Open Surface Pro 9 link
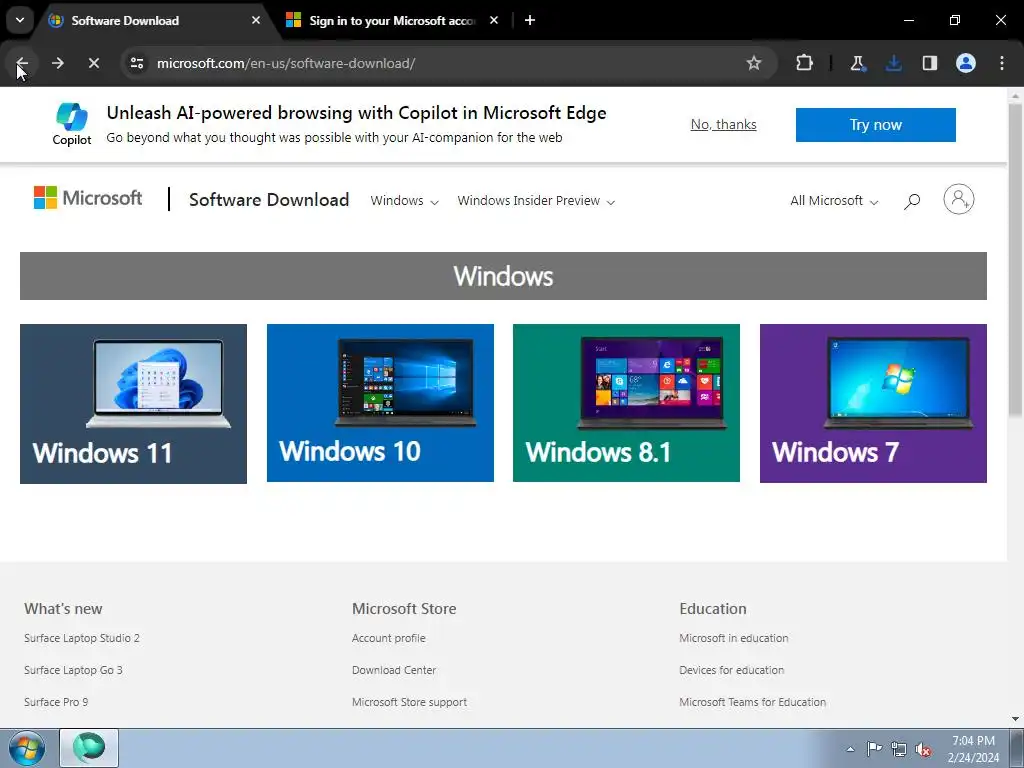The width and height of the screenshot is (1024, 768). (56, 702)
